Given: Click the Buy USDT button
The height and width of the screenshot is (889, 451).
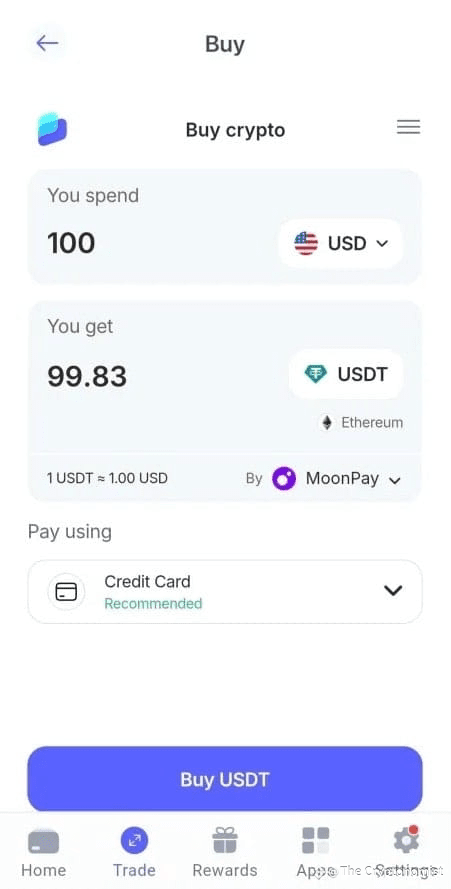Looking at the screenshot, I should coord(225,779).
